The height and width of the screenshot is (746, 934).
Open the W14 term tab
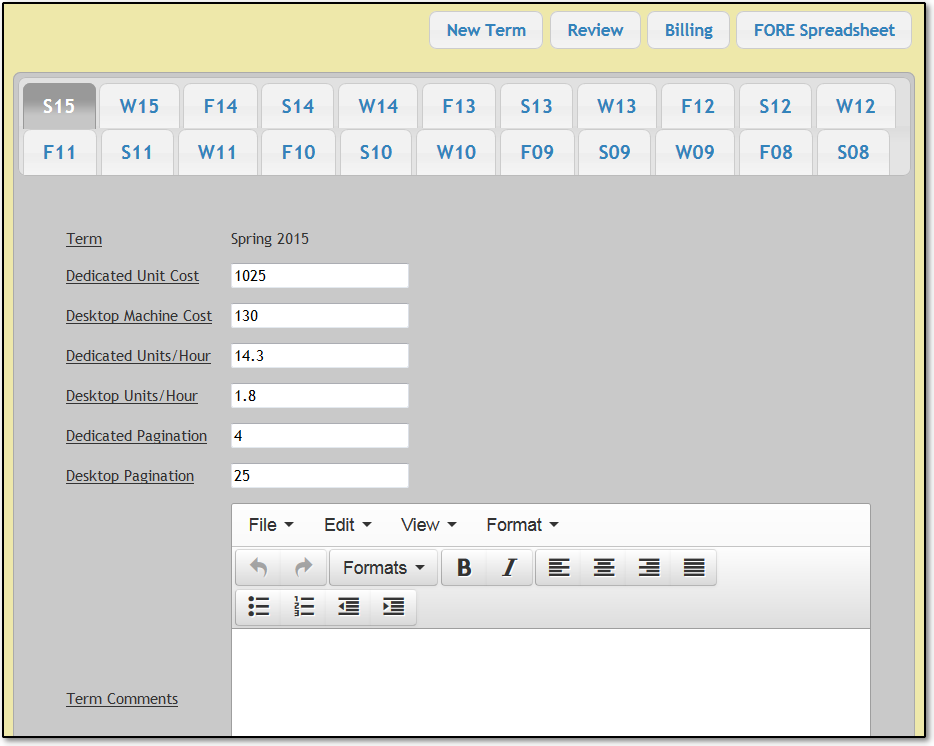(378, 106)
